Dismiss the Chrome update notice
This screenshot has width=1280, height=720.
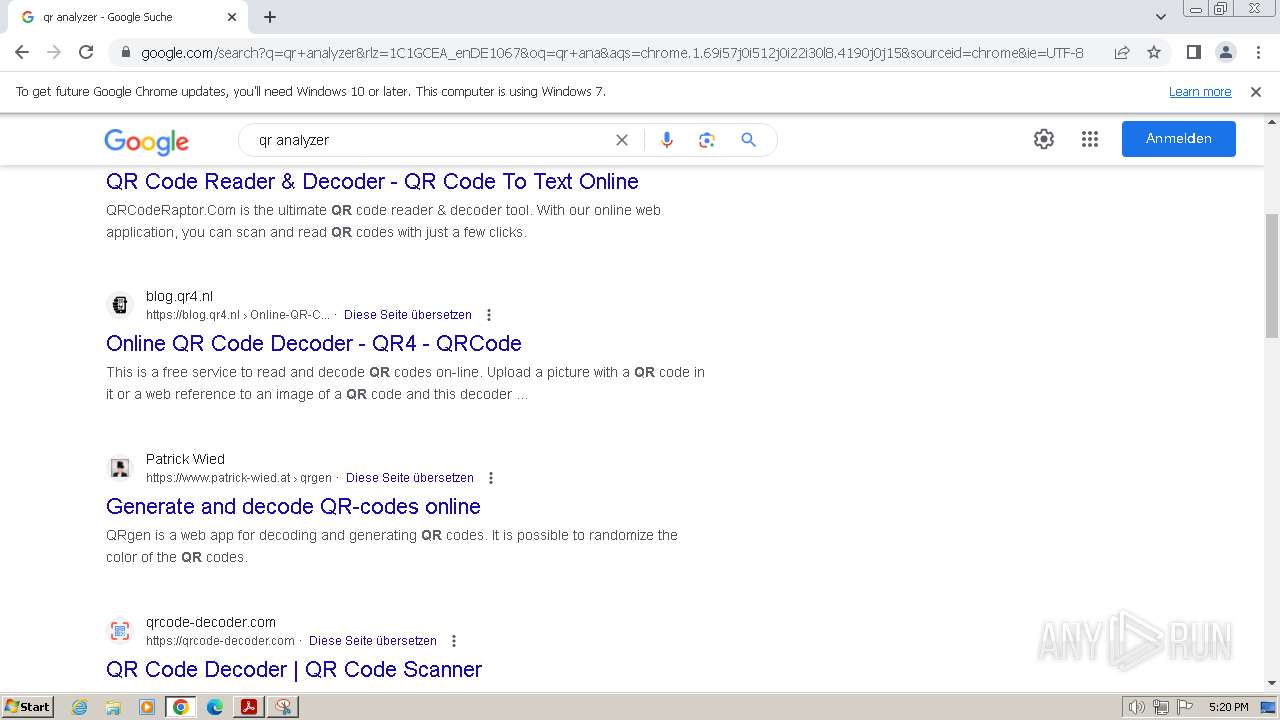1256,92
